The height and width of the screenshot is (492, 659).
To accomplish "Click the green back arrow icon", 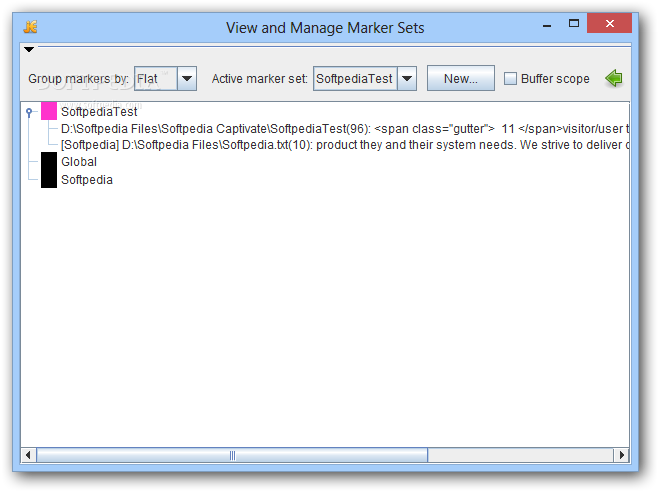I will click(x=614, y=78).
